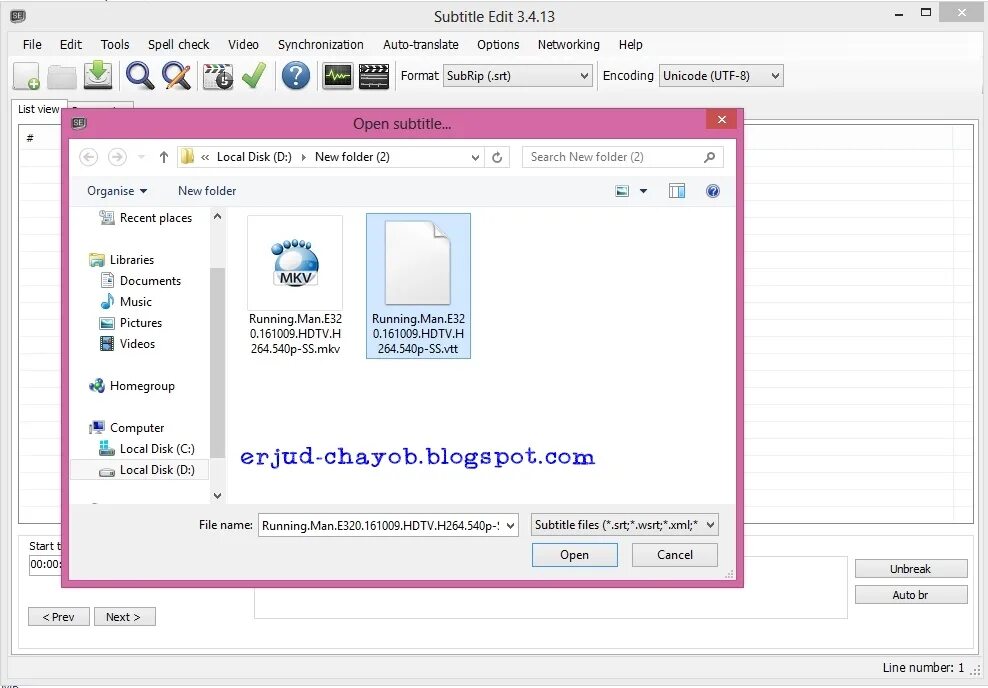The width and height of the screenshot is (988, 688).
Task: Click the change view icon
Action: (622, 191)
